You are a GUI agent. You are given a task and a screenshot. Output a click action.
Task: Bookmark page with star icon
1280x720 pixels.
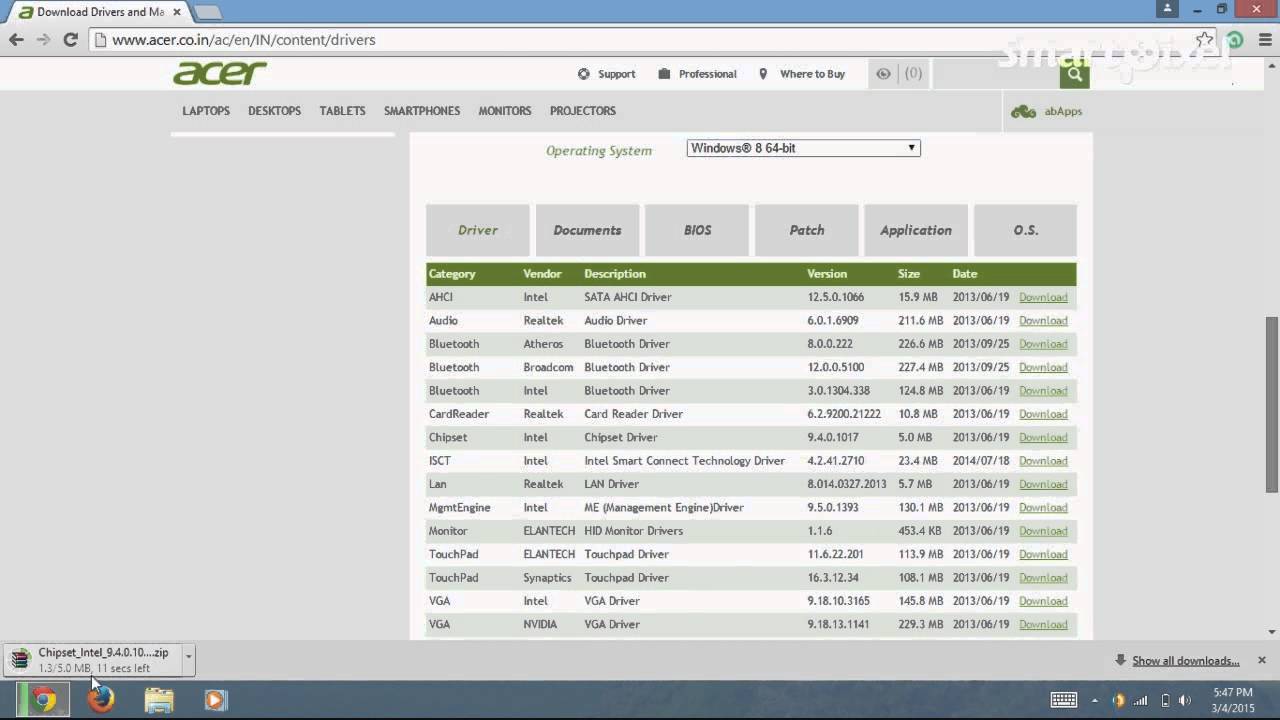pos(1205,40)
